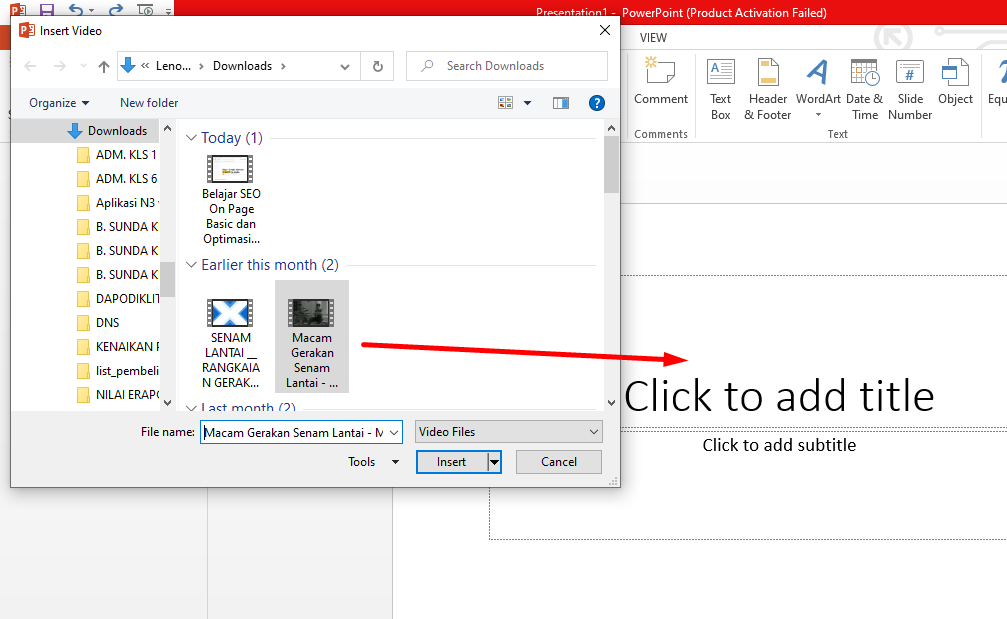Toggle the preview pane in the dialog
This screenshot has height=619, width=1007.
pyautogui.click(x=560, y=103)
